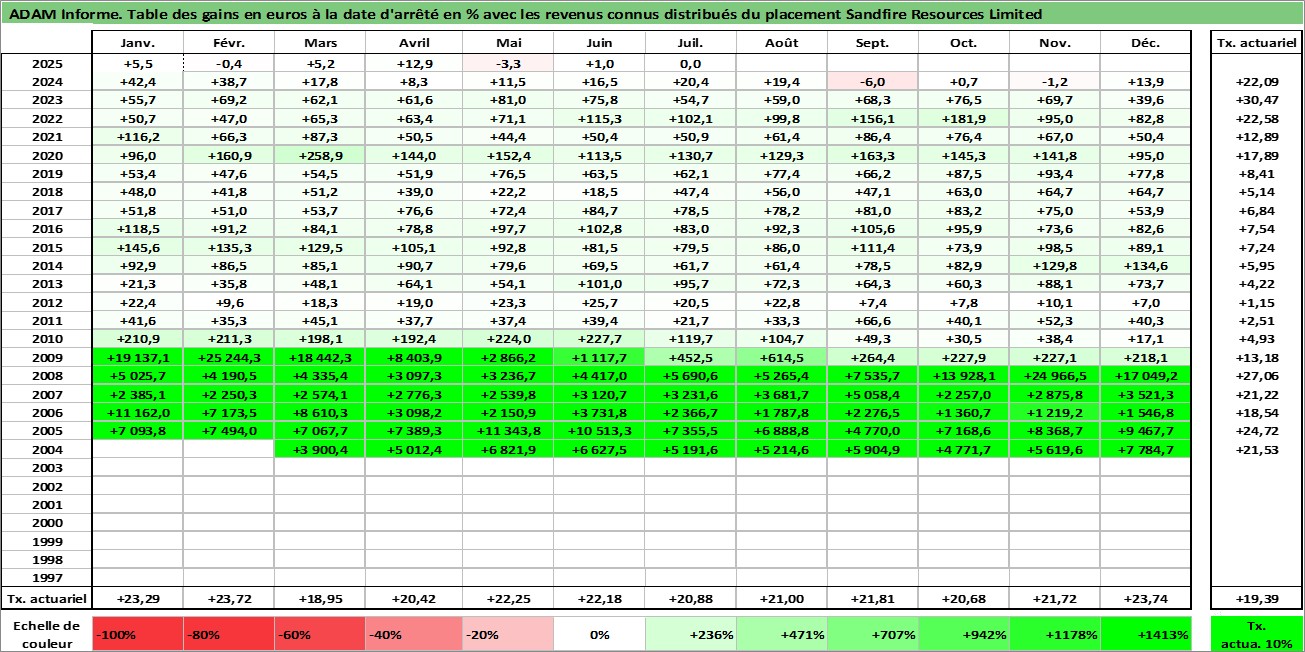Select the 2018 Juin cell +18,5
This screenshot has height=652, width=1305.
[x=599, y=192]
